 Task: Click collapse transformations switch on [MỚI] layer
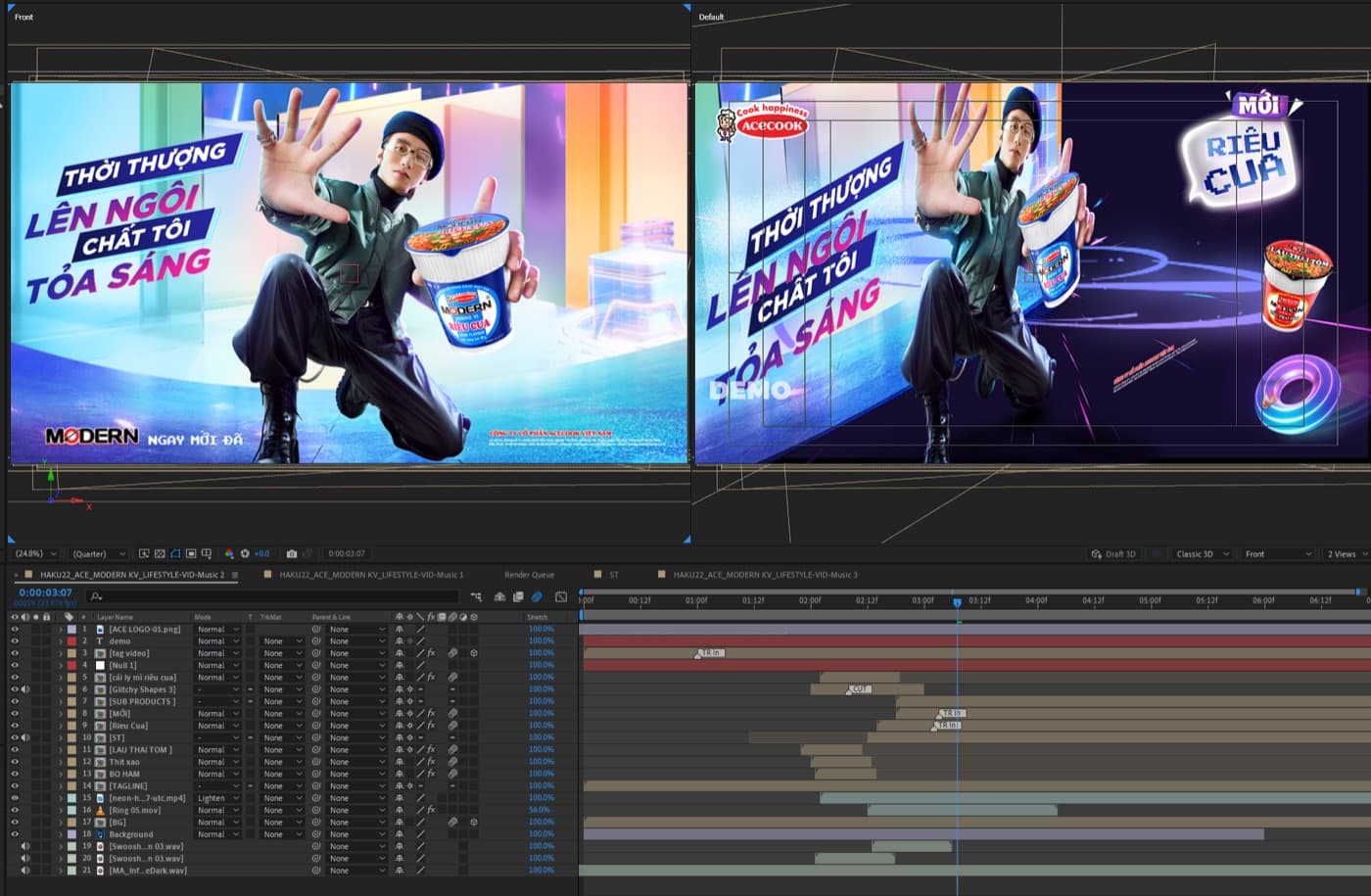(x=409, y=714)
